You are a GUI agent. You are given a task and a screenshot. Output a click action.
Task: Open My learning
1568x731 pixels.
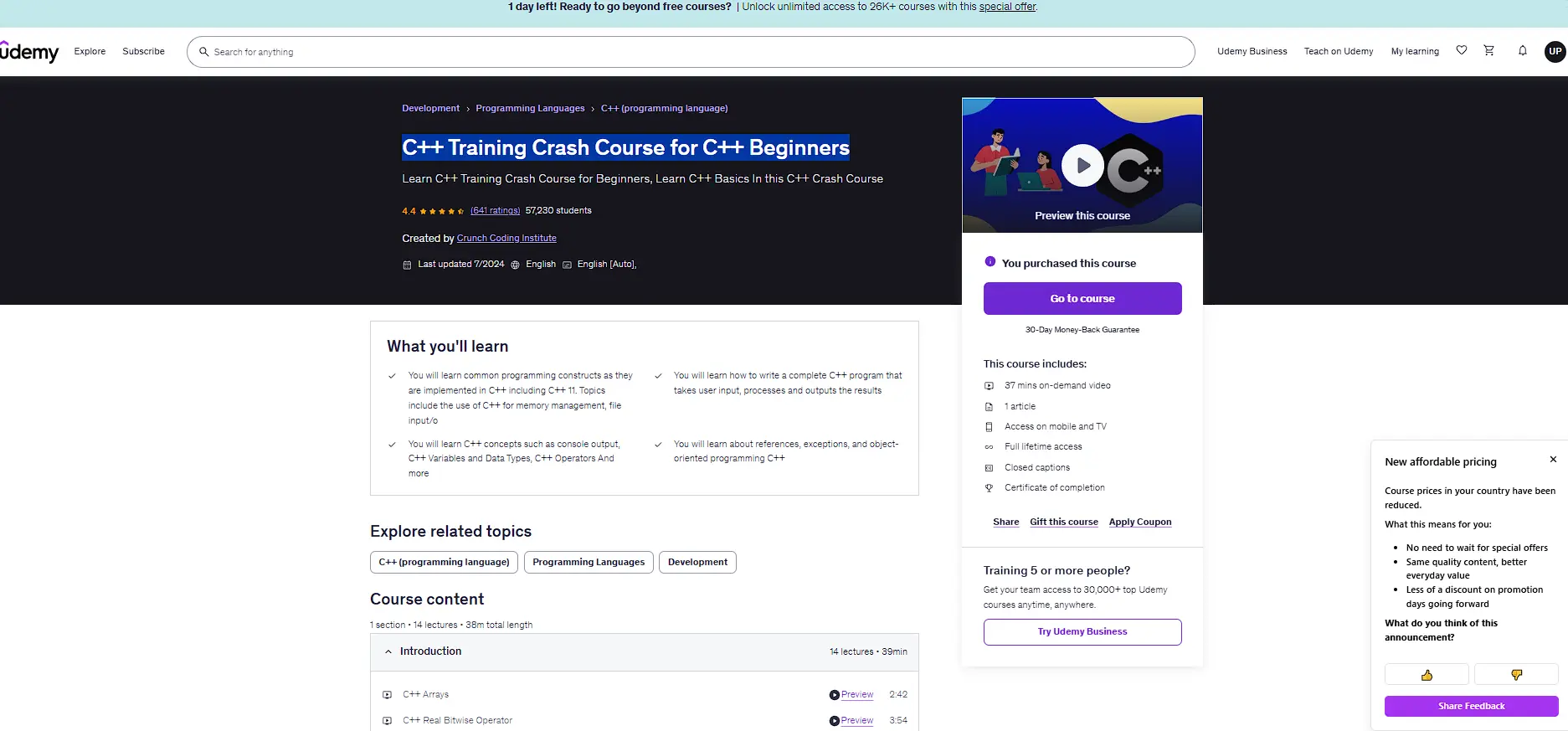pos(1415,51)
